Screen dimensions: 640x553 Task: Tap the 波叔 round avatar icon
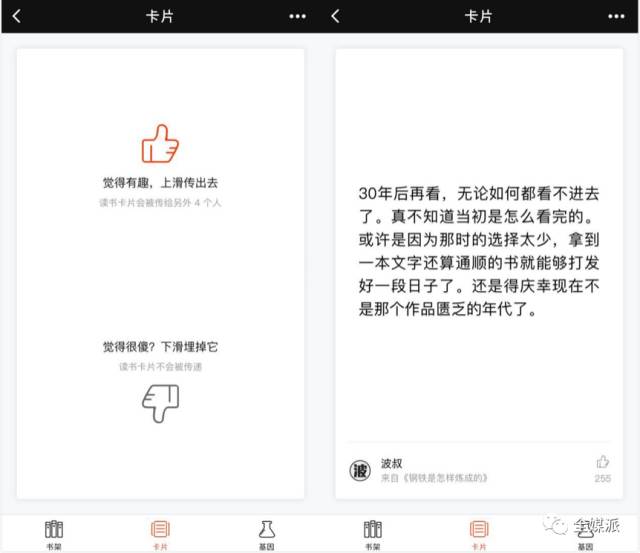point(360,470)
